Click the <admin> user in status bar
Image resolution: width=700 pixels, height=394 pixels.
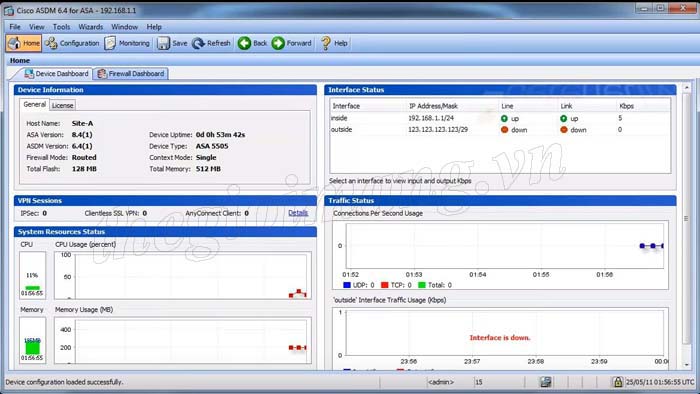[x=441, y=382]
